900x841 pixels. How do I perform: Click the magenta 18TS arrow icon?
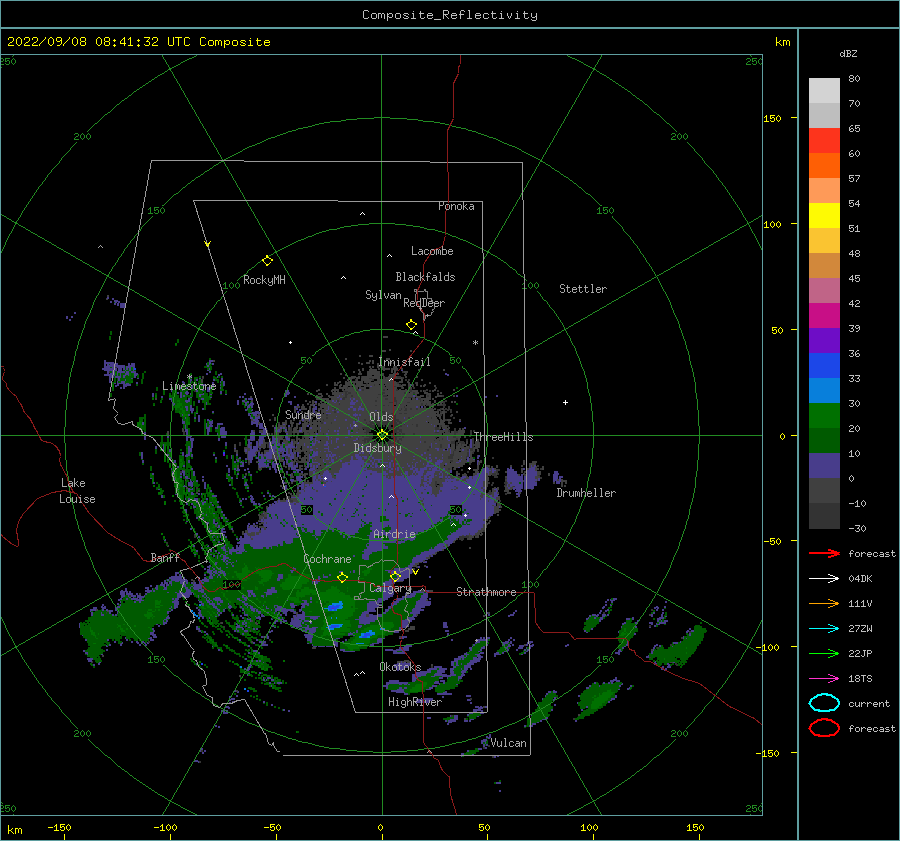pos(824,679)
